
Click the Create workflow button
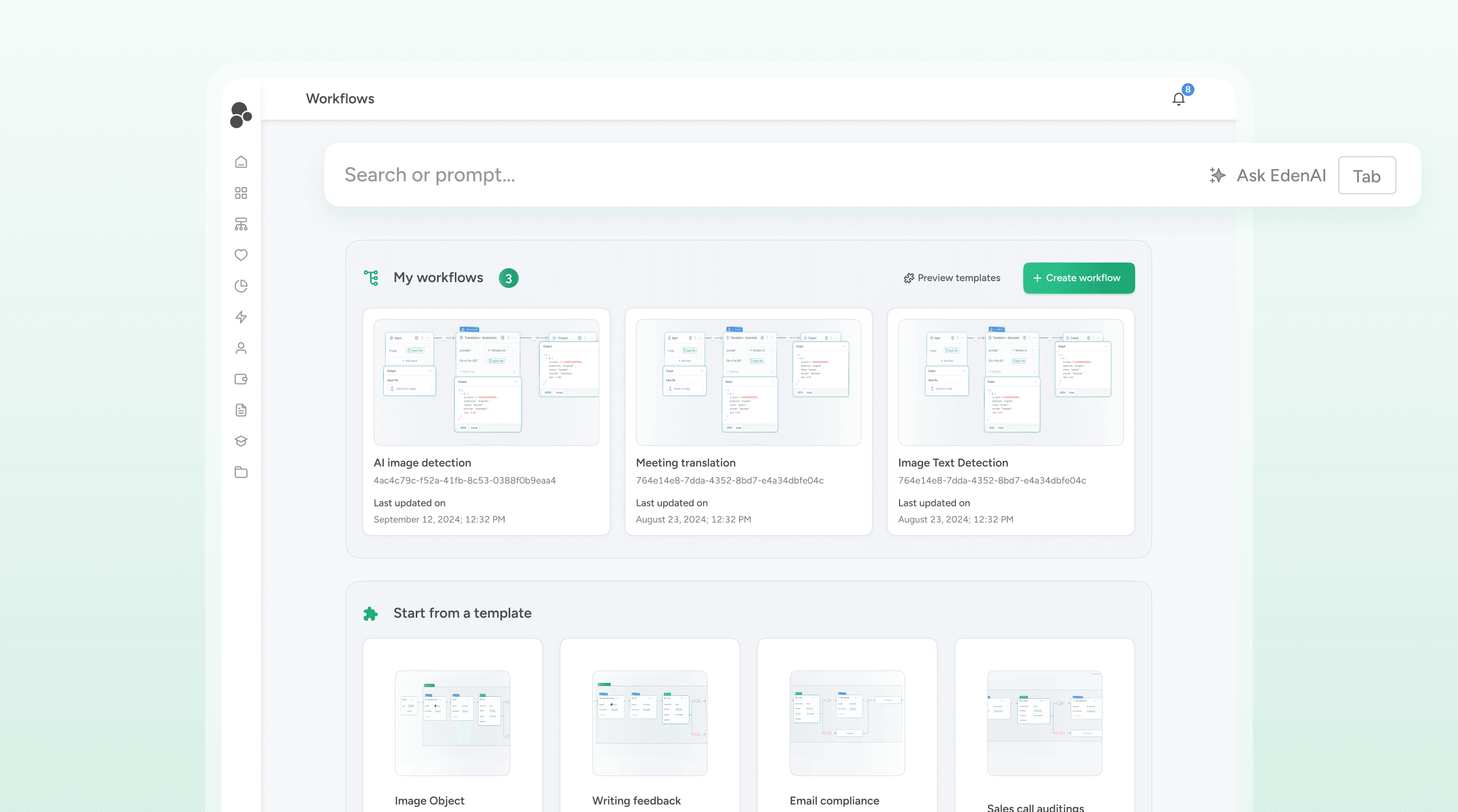(1078, 278)
